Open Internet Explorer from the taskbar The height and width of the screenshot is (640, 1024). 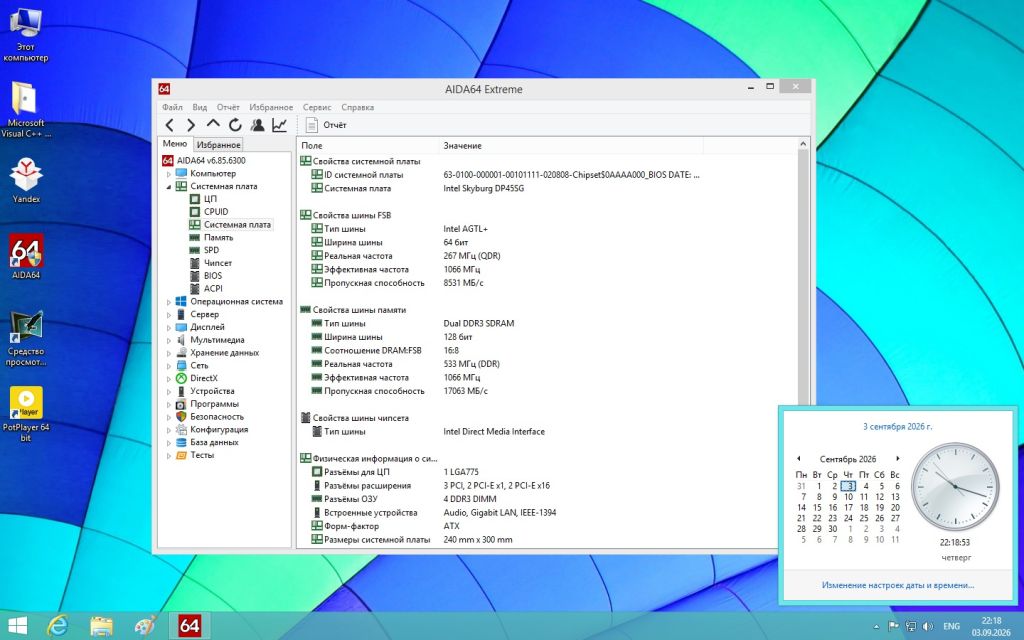tap(58, 626)
